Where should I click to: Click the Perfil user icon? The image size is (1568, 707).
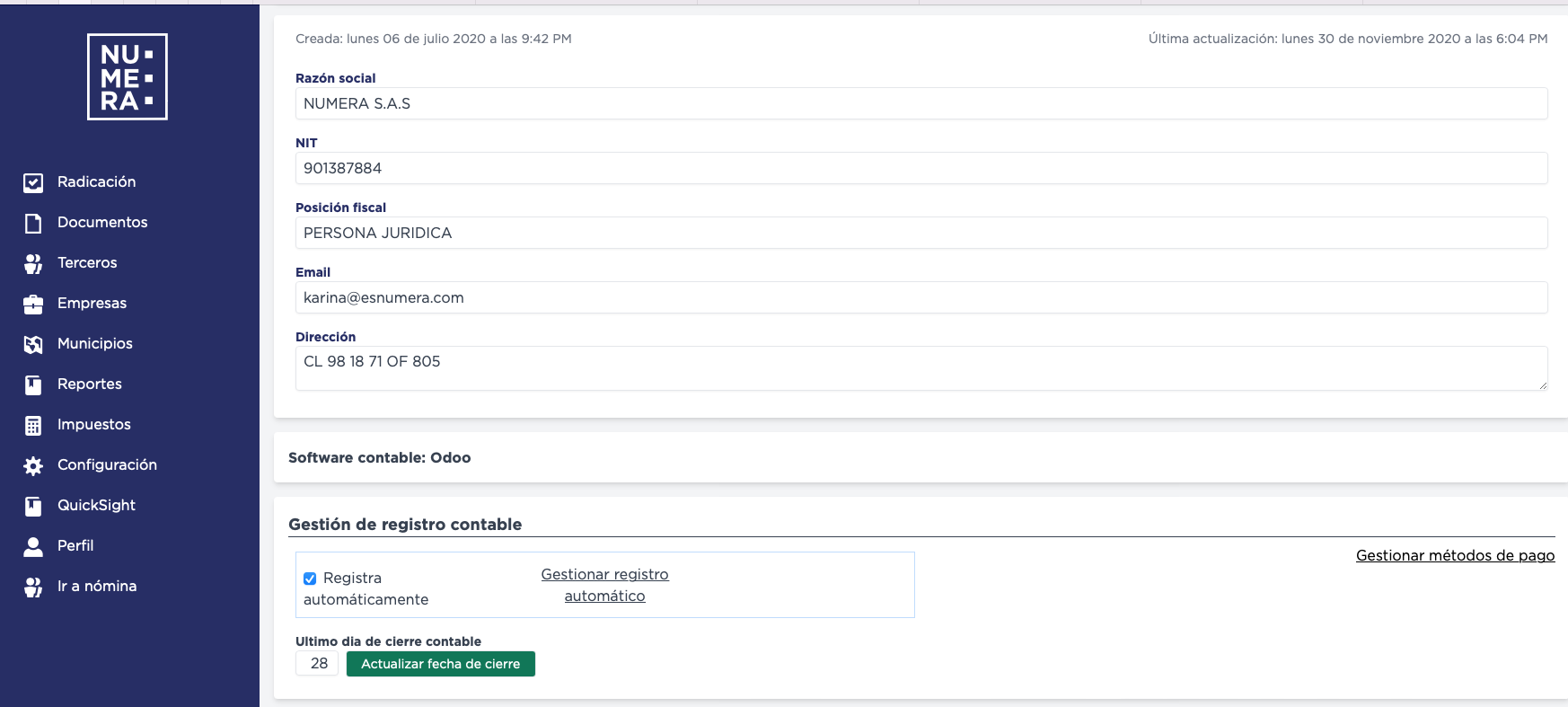(33, 546)
